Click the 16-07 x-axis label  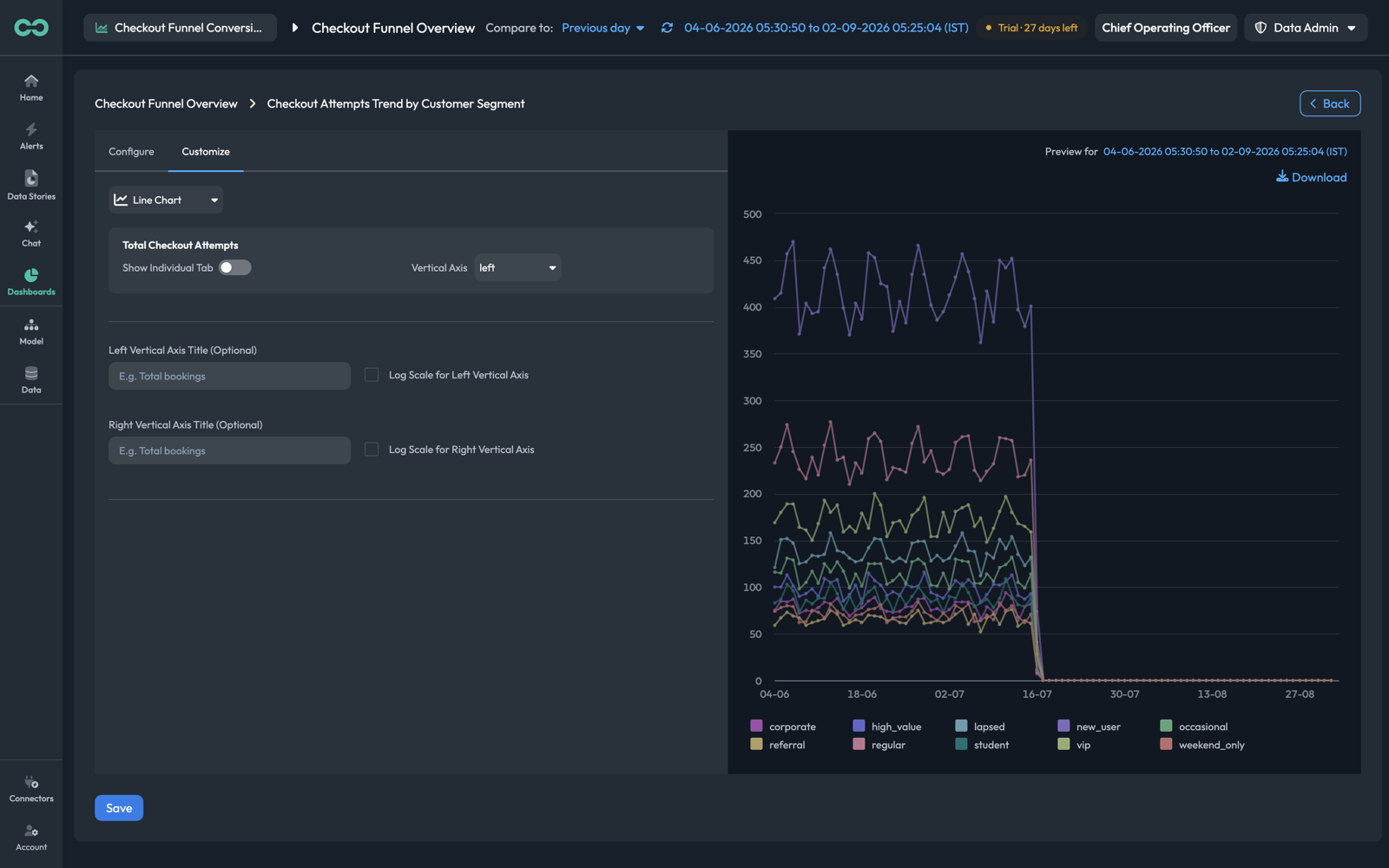pyautogui.click(x=1037, y=694)
